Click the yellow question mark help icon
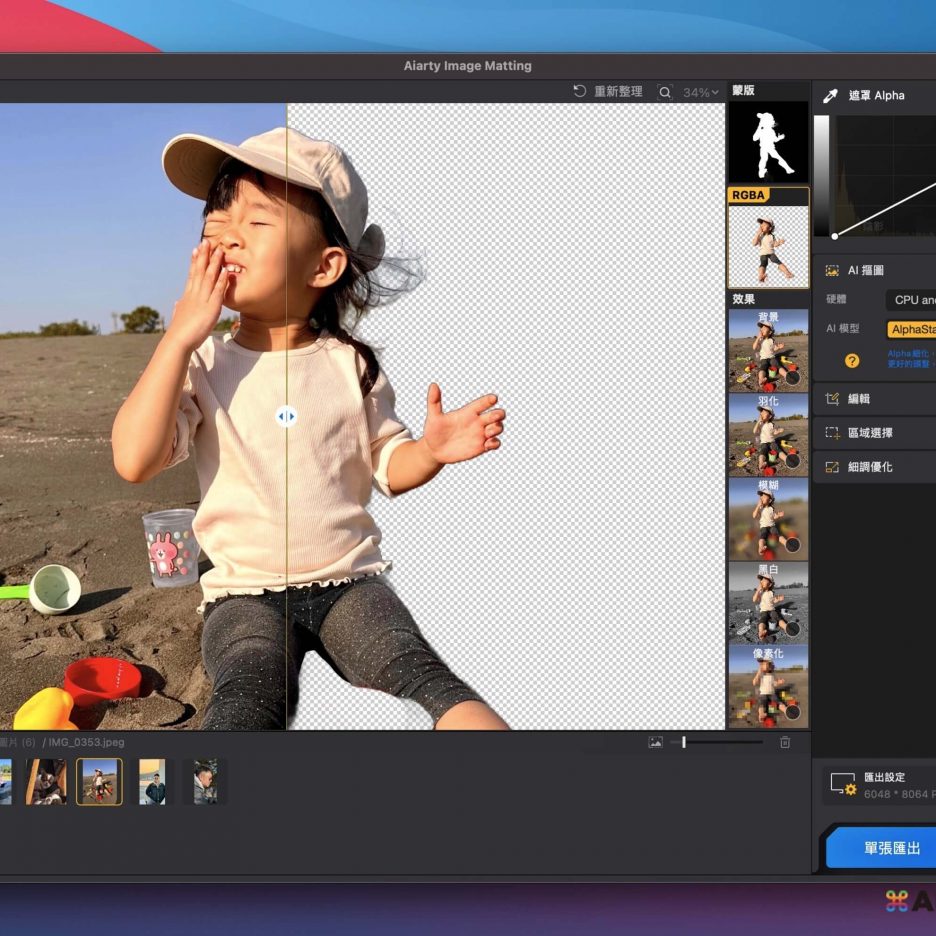The image size is (936, 936). tap(852, 361)
